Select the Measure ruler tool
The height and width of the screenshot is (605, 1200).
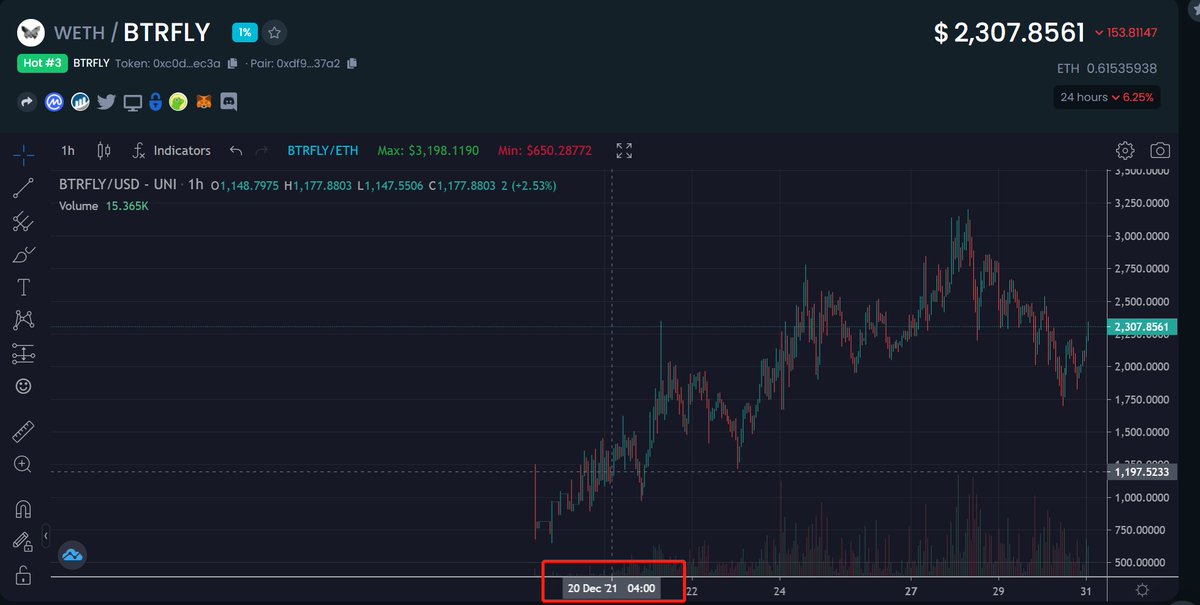22,430
